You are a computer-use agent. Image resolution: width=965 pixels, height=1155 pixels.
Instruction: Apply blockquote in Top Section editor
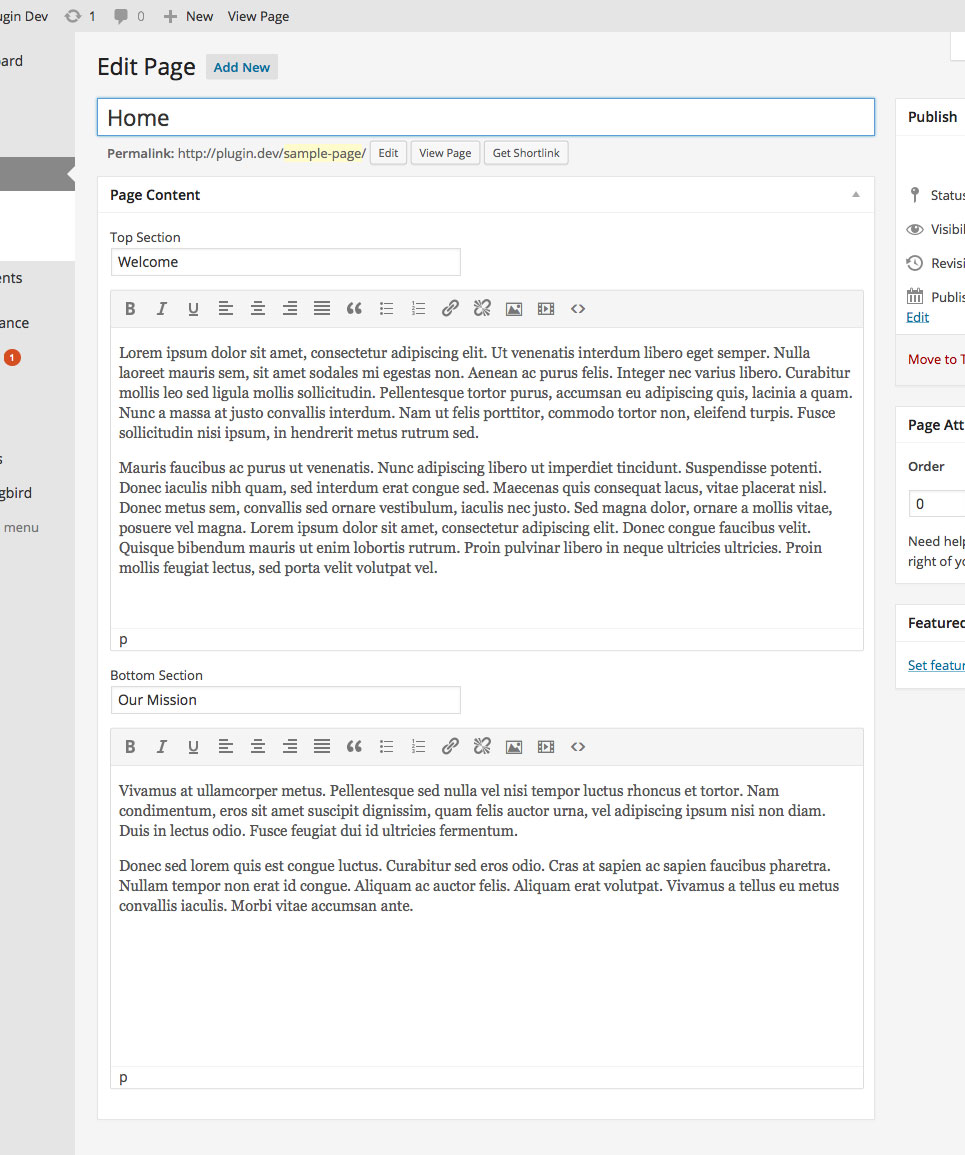point(354,309)
